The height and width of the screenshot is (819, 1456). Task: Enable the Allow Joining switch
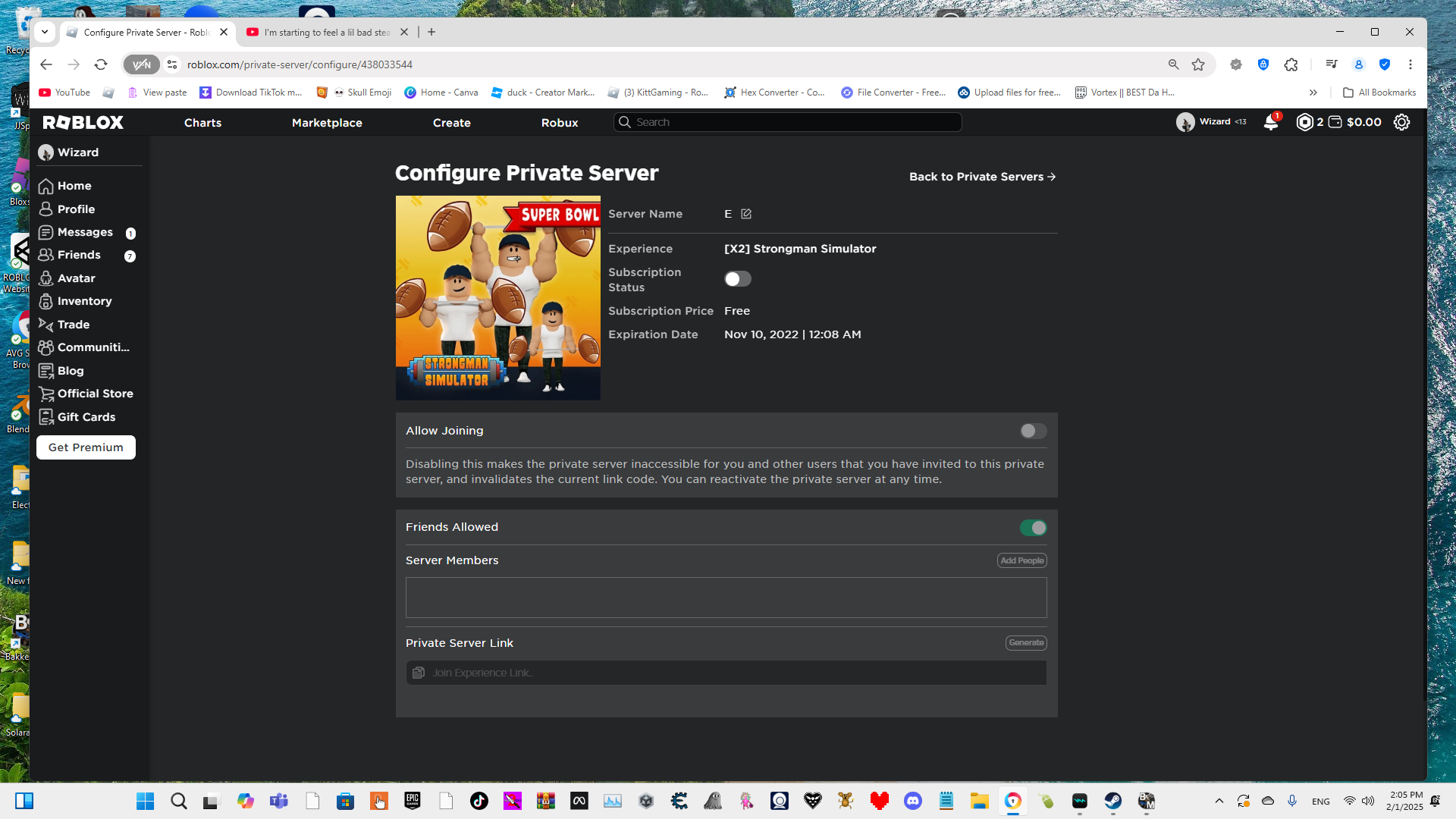pyautogui.click(x=1033, y=431)
